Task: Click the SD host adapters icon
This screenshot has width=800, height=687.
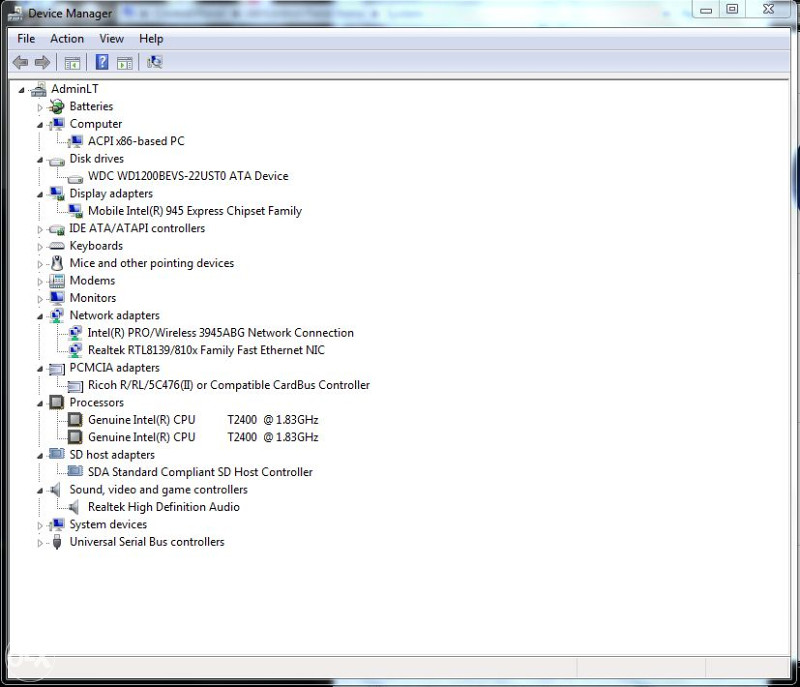Action: point(57,454)
